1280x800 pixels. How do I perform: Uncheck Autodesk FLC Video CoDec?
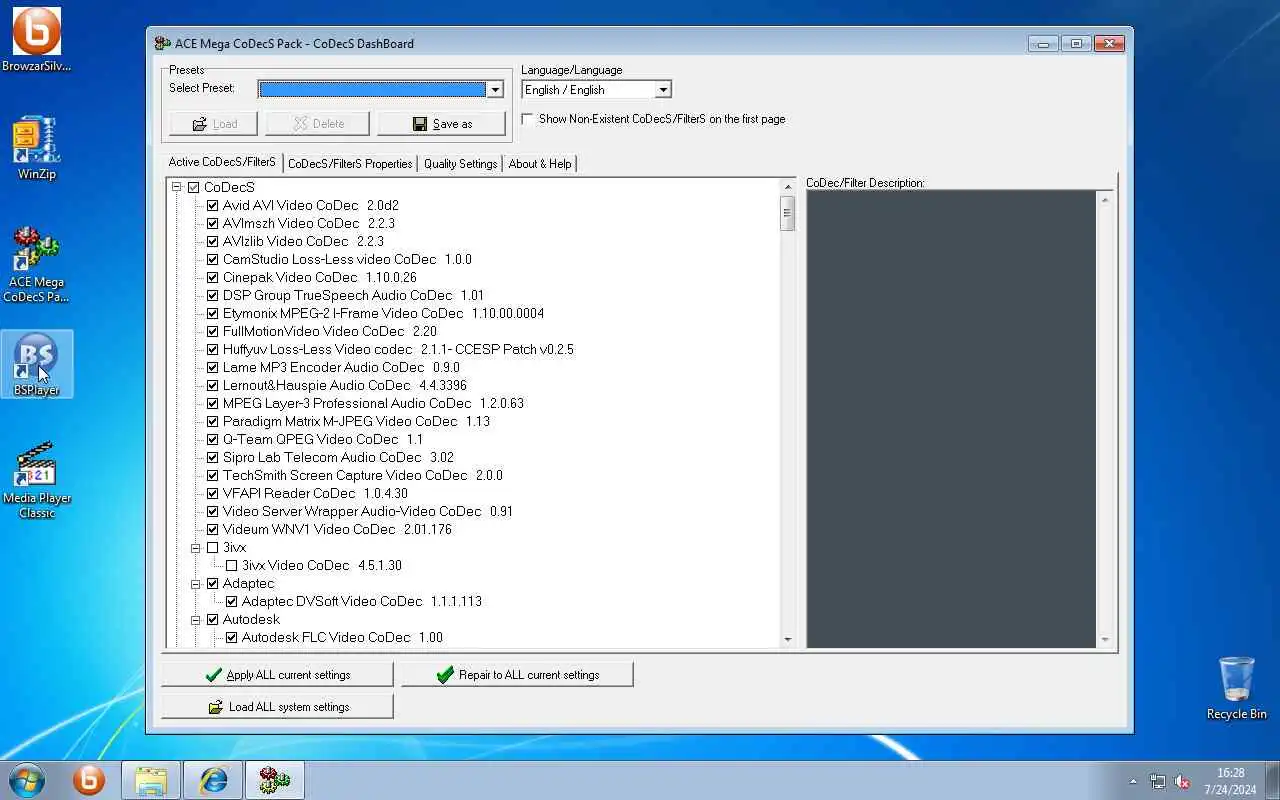[x=232, y=637]
